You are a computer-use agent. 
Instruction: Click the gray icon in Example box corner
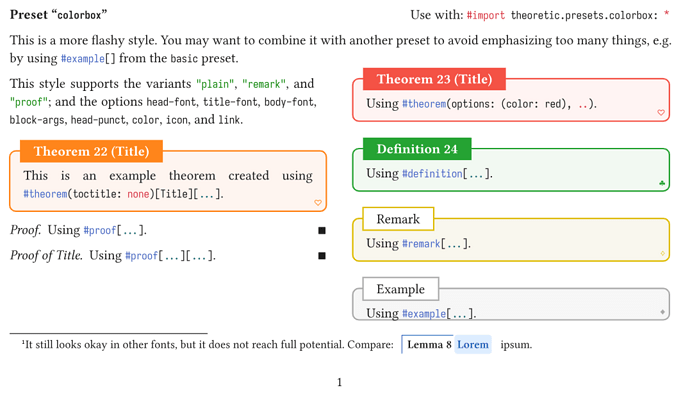click(x=662, y=313)
